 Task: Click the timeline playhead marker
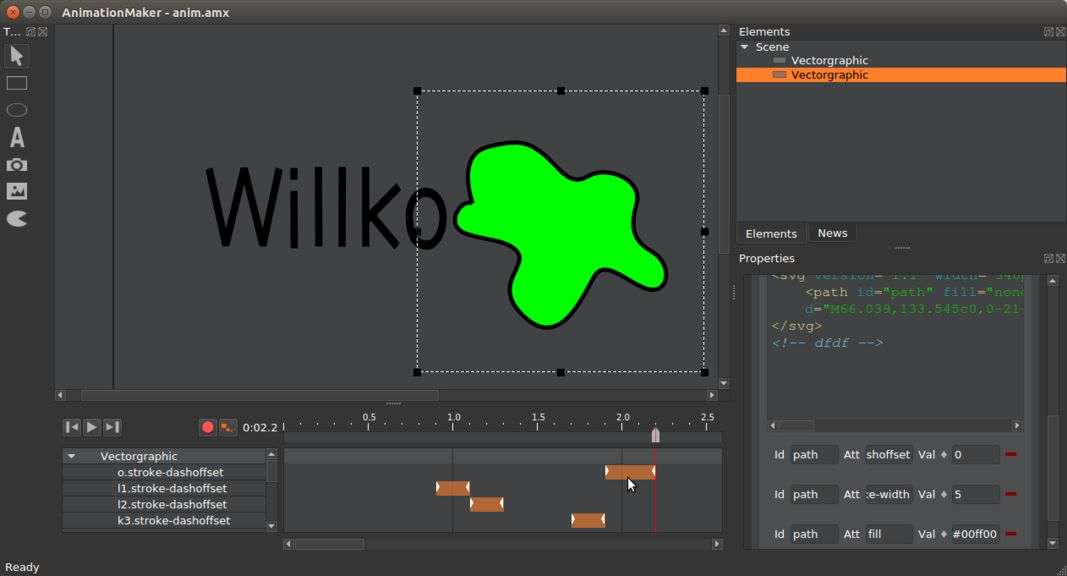tap(655, 435)
